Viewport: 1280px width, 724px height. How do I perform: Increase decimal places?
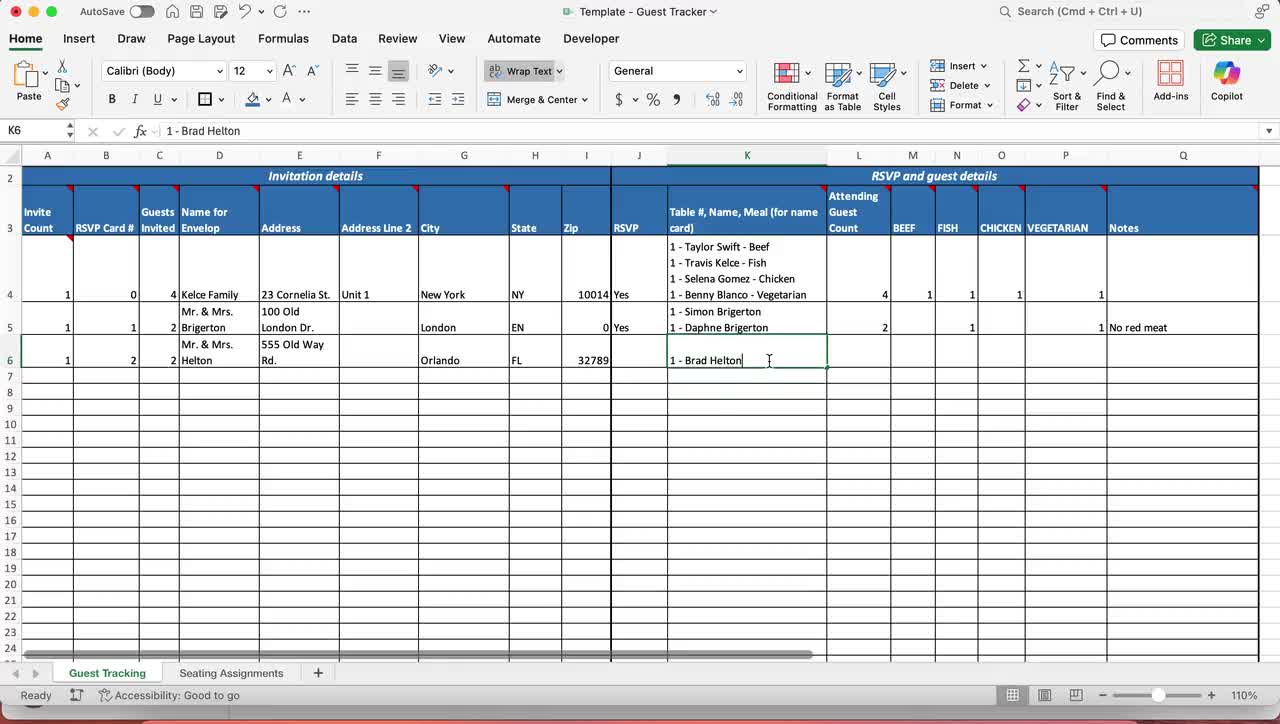[x=712, y=99]
